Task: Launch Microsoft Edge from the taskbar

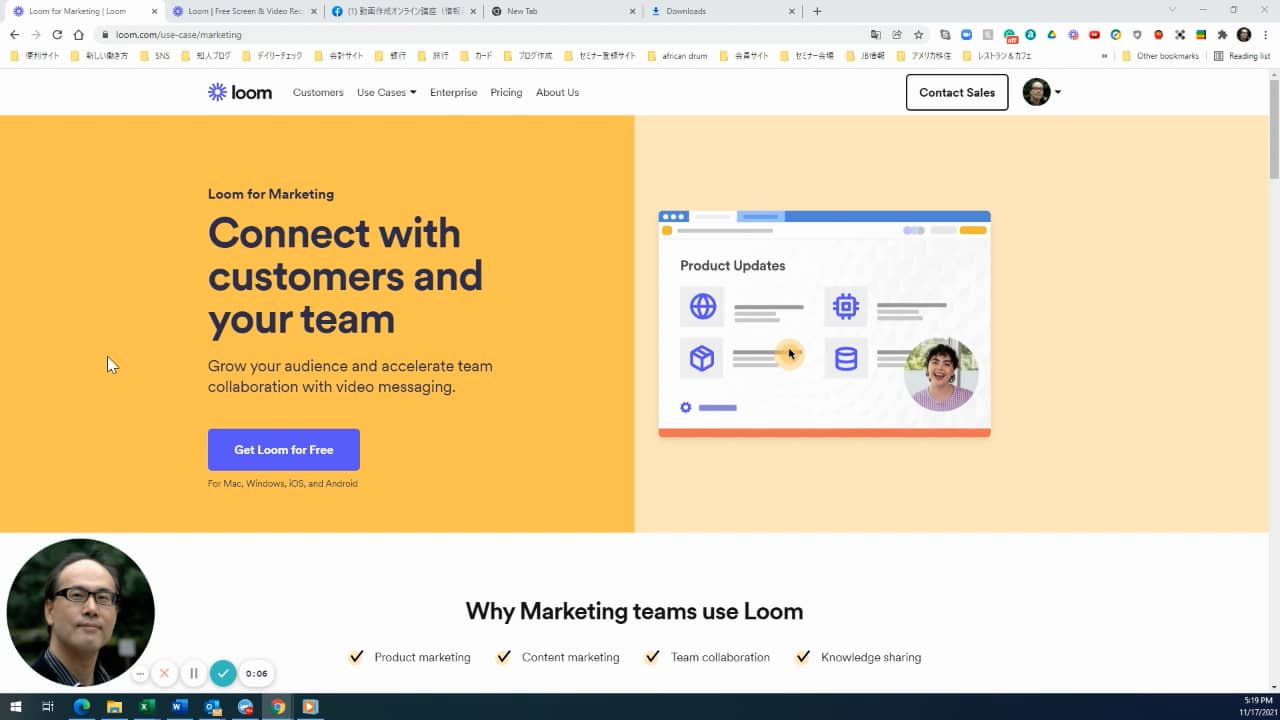Action: pos(82,707)
